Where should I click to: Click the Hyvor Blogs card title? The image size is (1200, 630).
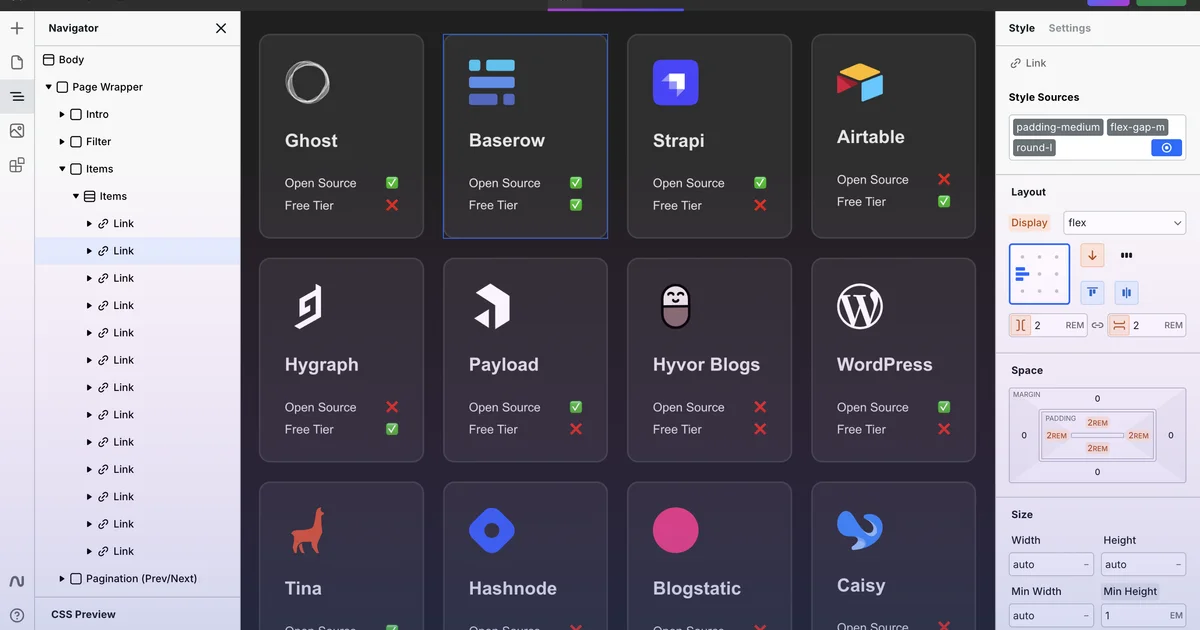[706, 365]
